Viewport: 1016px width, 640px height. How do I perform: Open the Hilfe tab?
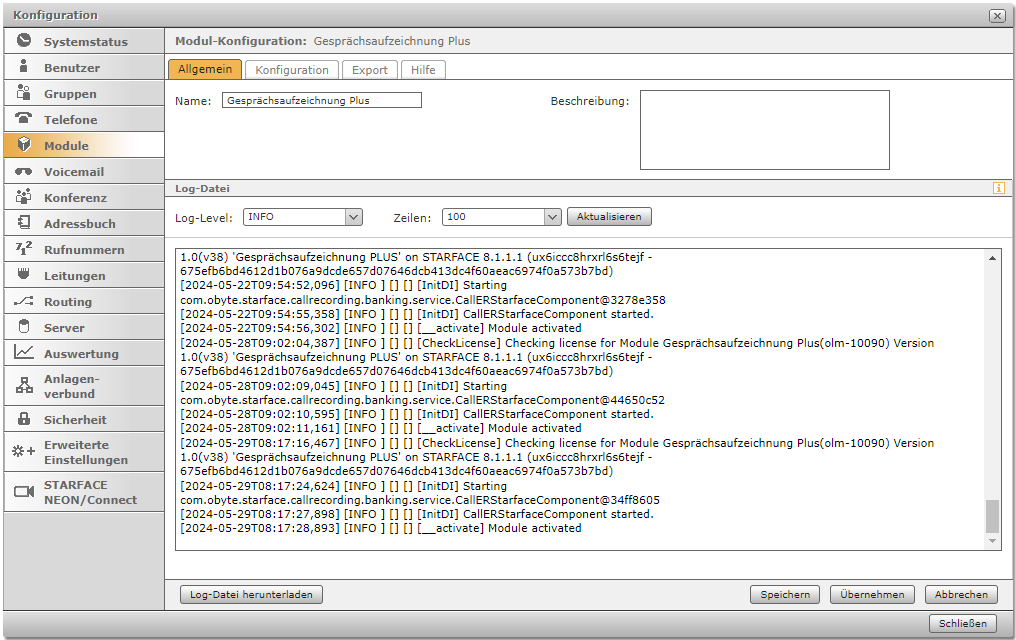click(x=423, y=70)
